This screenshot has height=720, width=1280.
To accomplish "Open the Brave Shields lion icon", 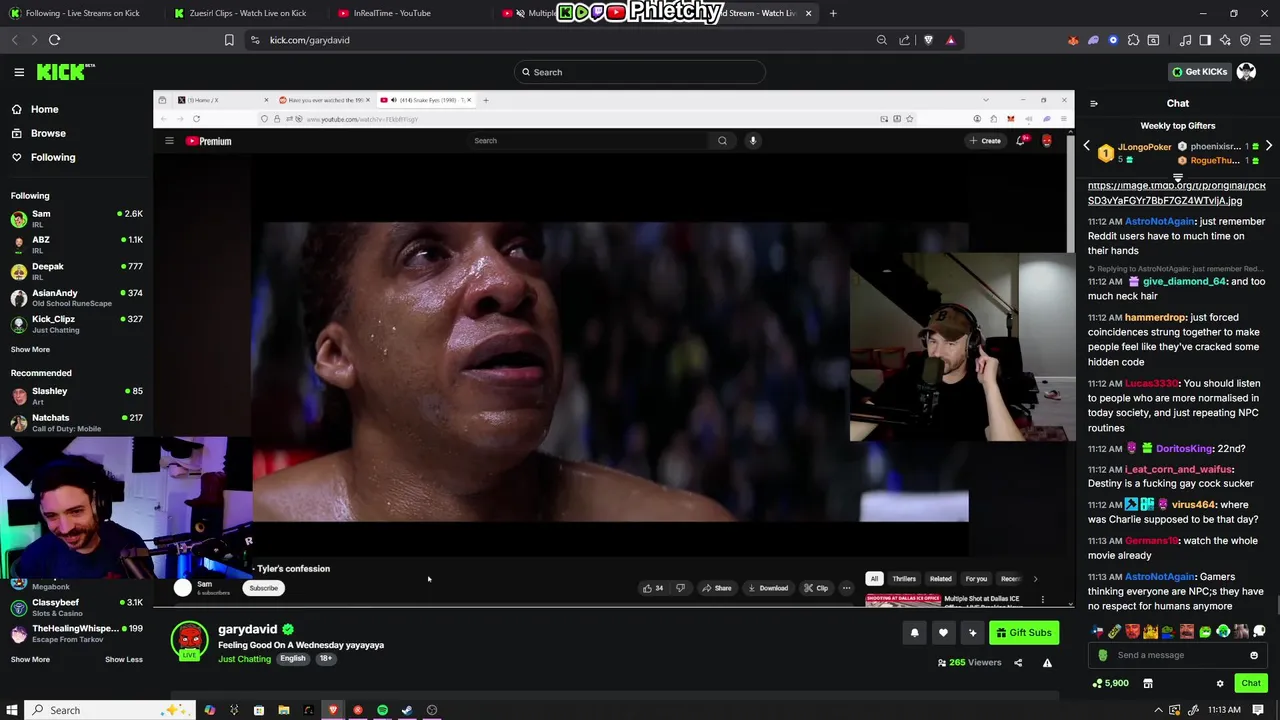I will tap(928, 40).
